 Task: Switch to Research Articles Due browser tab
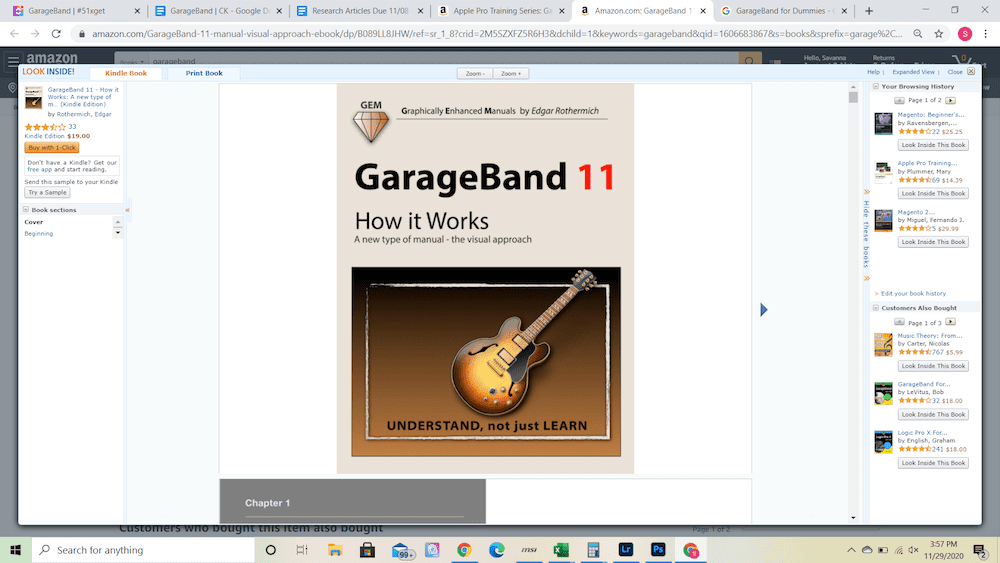(360, 11)
